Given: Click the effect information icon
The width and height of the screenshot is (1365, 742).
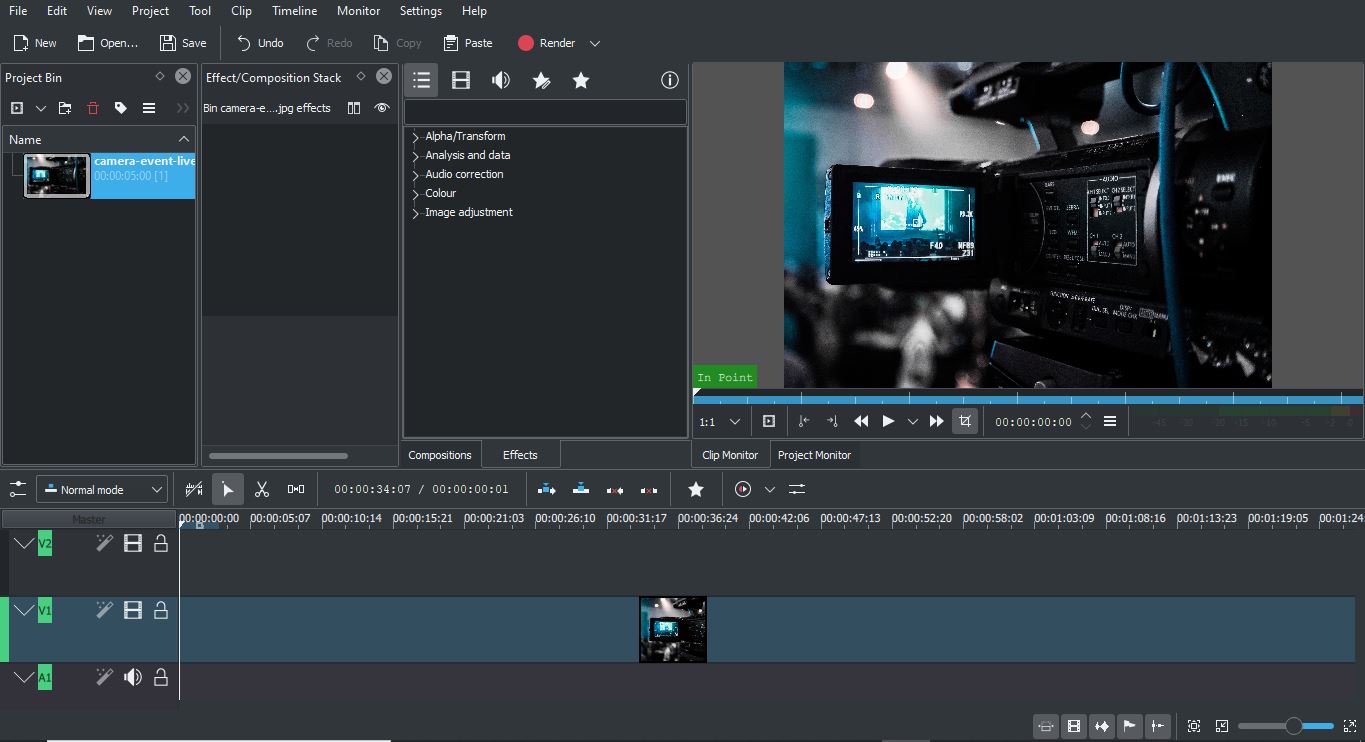Looking at the screenshot, I should 669,80.
